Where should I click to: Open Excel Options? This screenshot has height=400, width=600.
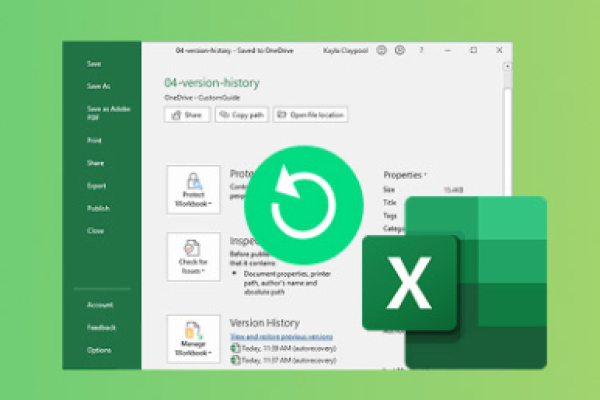(x=99, y=350)
